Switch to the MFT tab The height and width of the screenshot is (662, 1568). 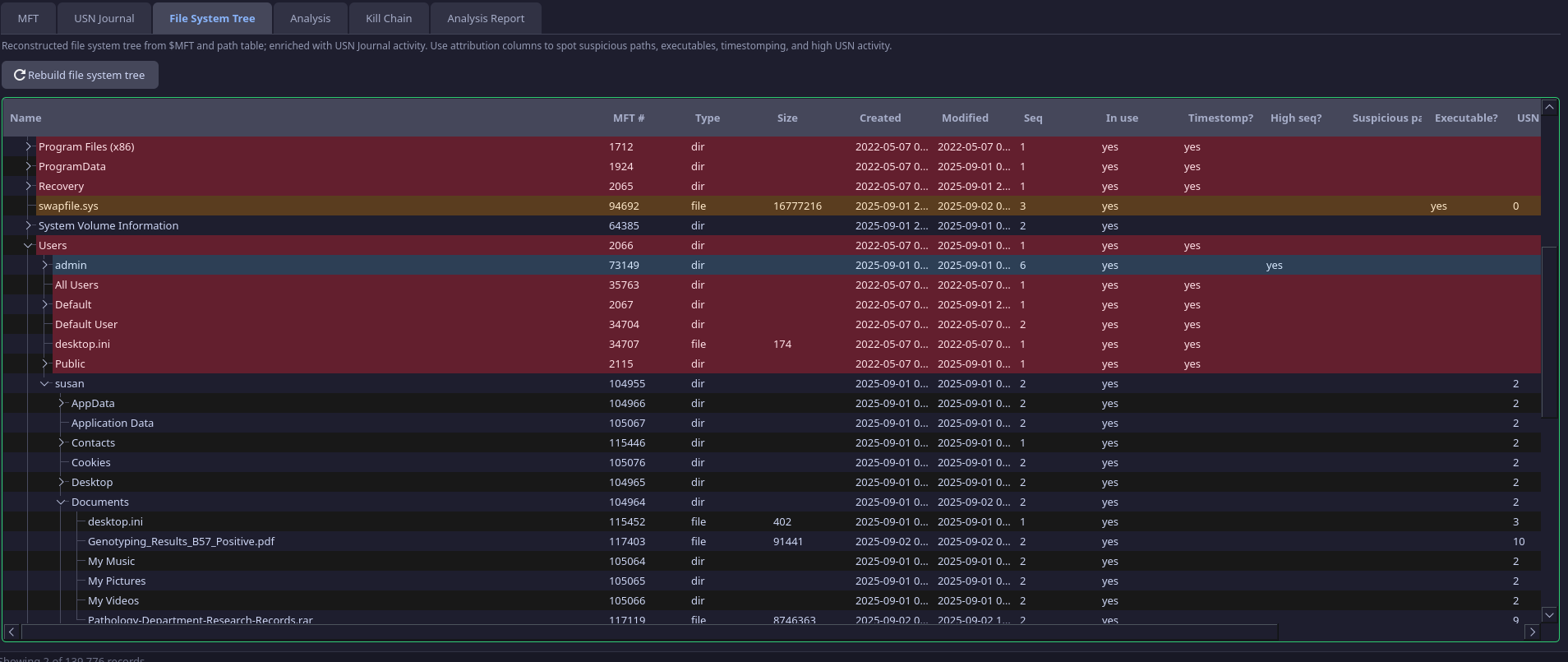point(28,18)
